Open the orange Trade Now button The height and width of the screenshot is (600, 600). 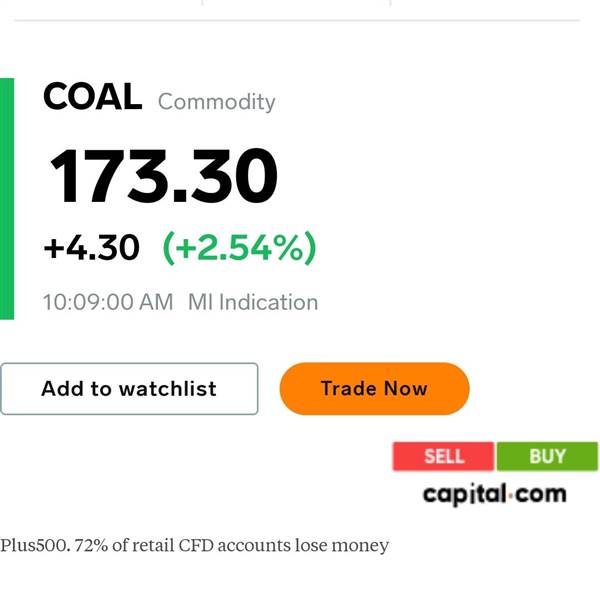tap(375, 389)
